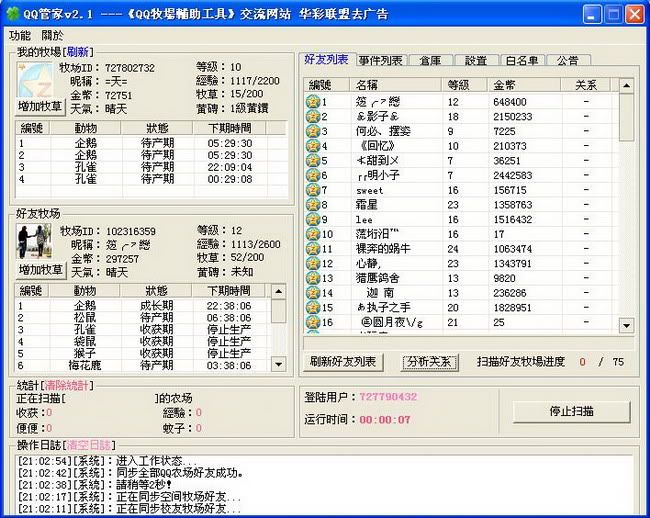Click my ranch avatar thumbnail
Screen dimensions: 650x518
tap(35, 80)
